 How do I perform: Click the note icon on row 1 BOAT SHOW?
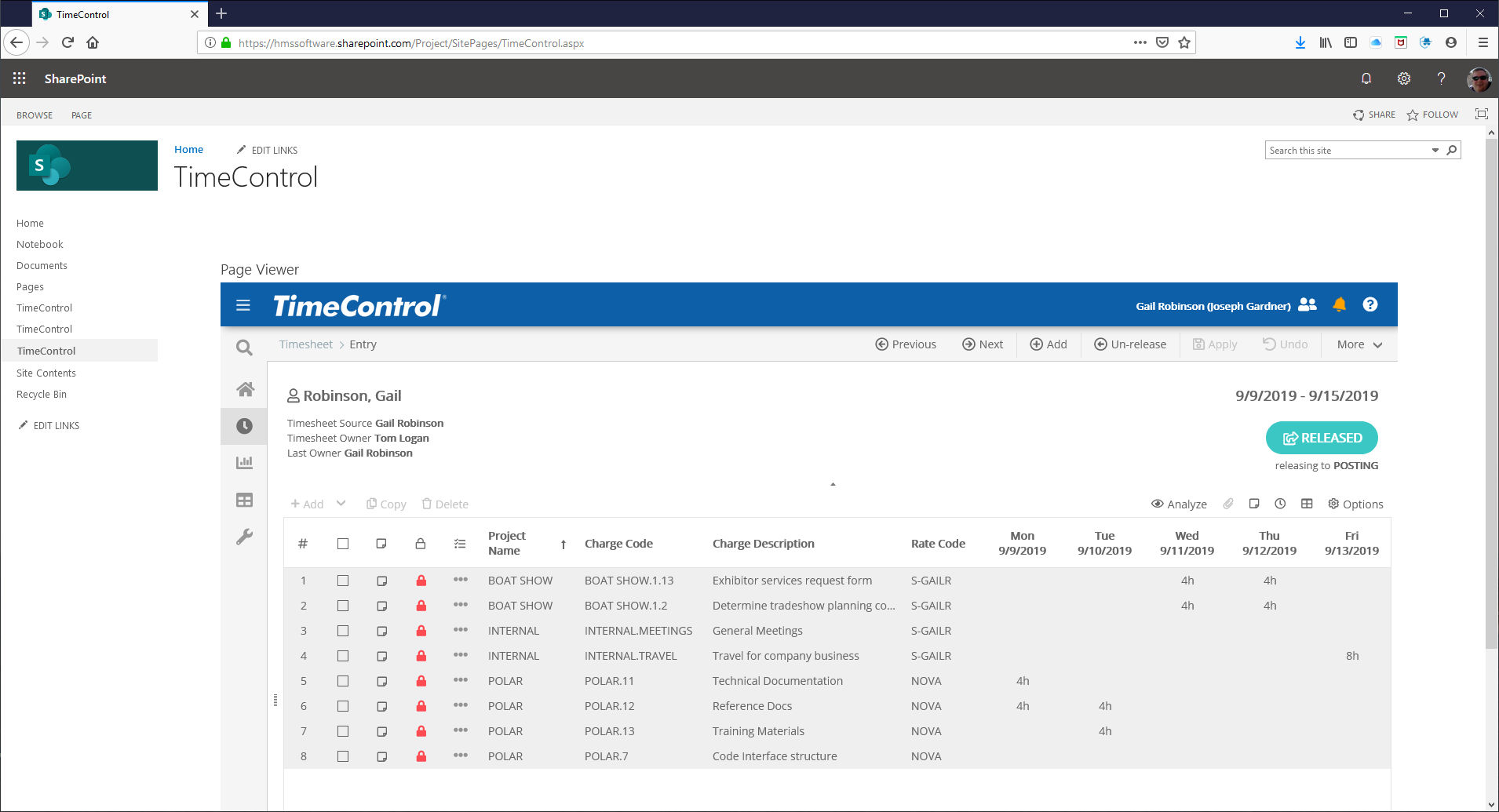pyautogui.click(x=381, y=581)
